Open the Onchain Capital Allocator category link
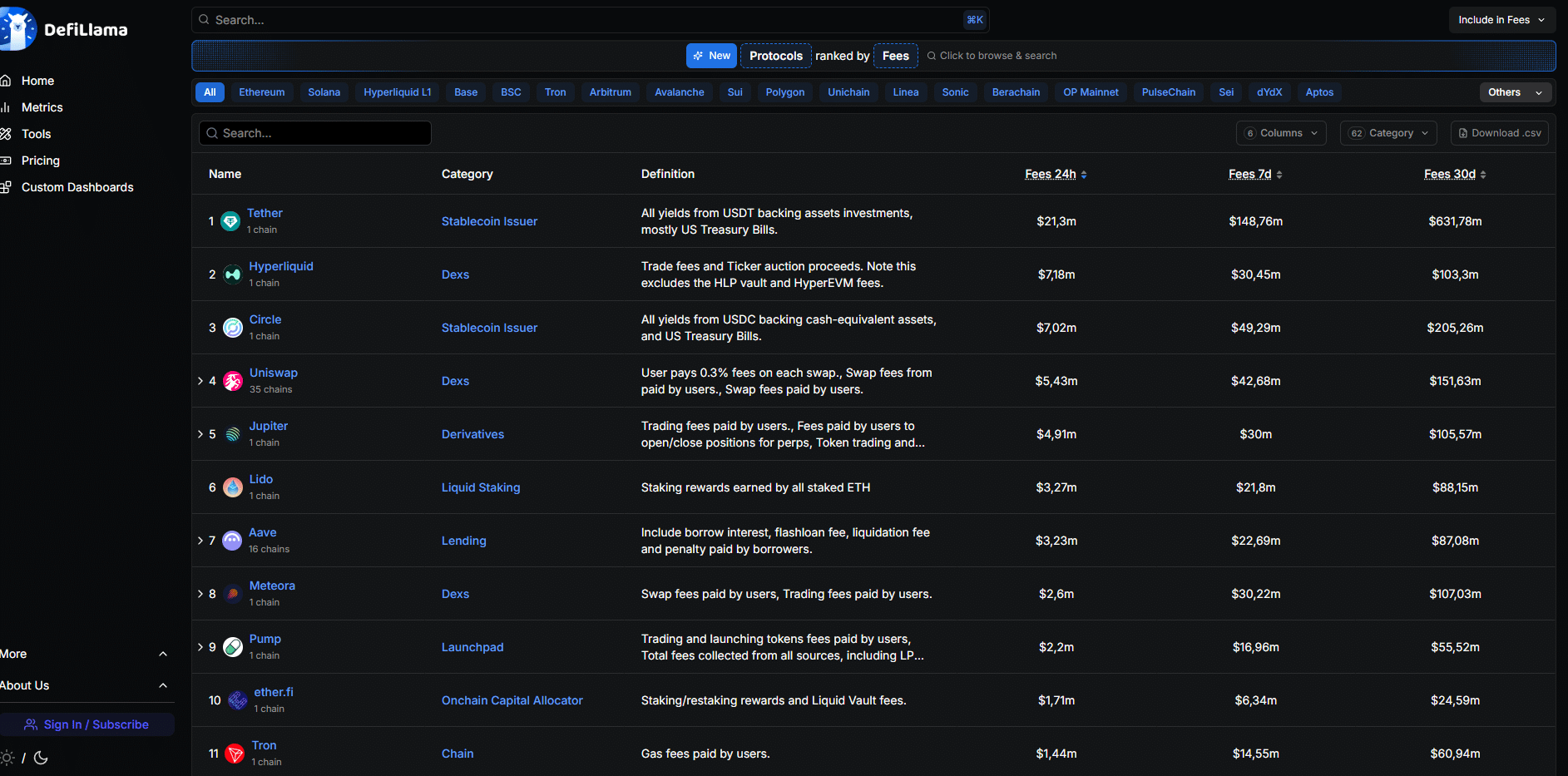This screenshot has height=776, width=1568. [x=512, y=700]
